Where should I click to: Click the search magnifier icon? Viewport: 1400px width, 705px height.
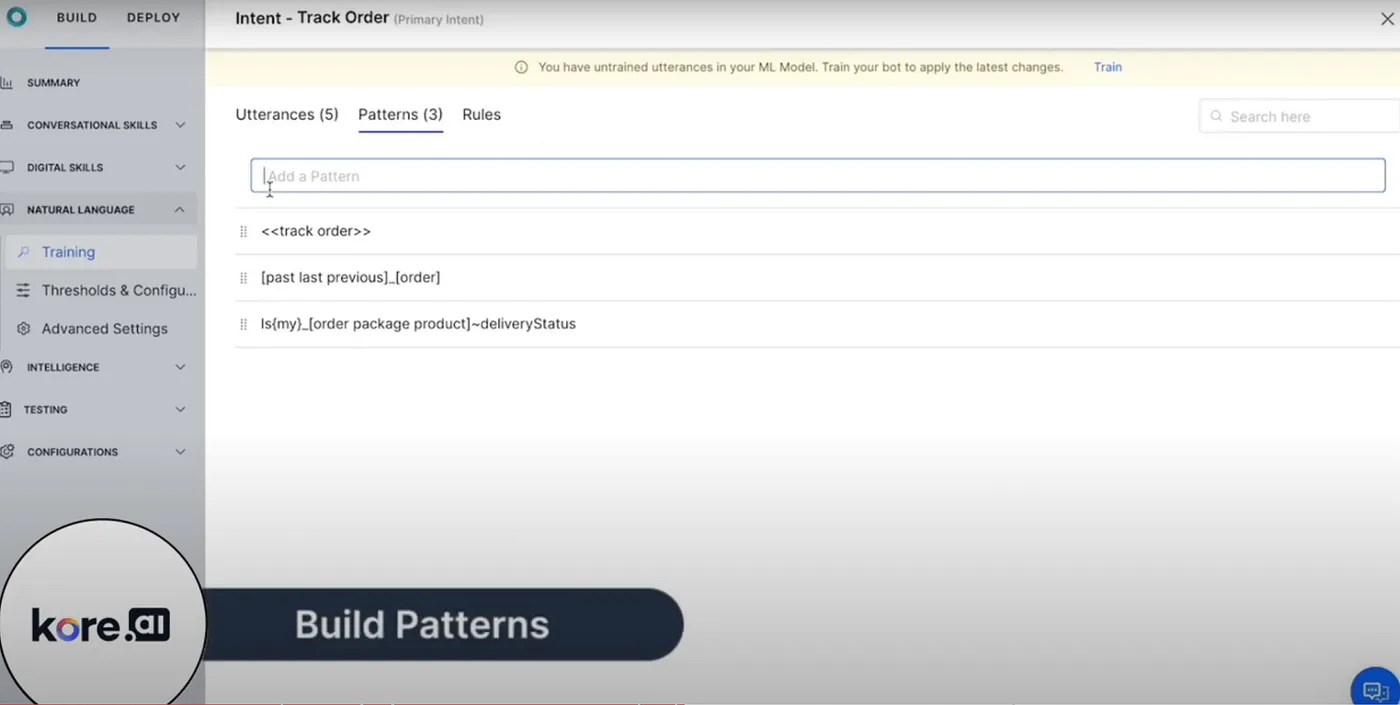click(1216, 116)
